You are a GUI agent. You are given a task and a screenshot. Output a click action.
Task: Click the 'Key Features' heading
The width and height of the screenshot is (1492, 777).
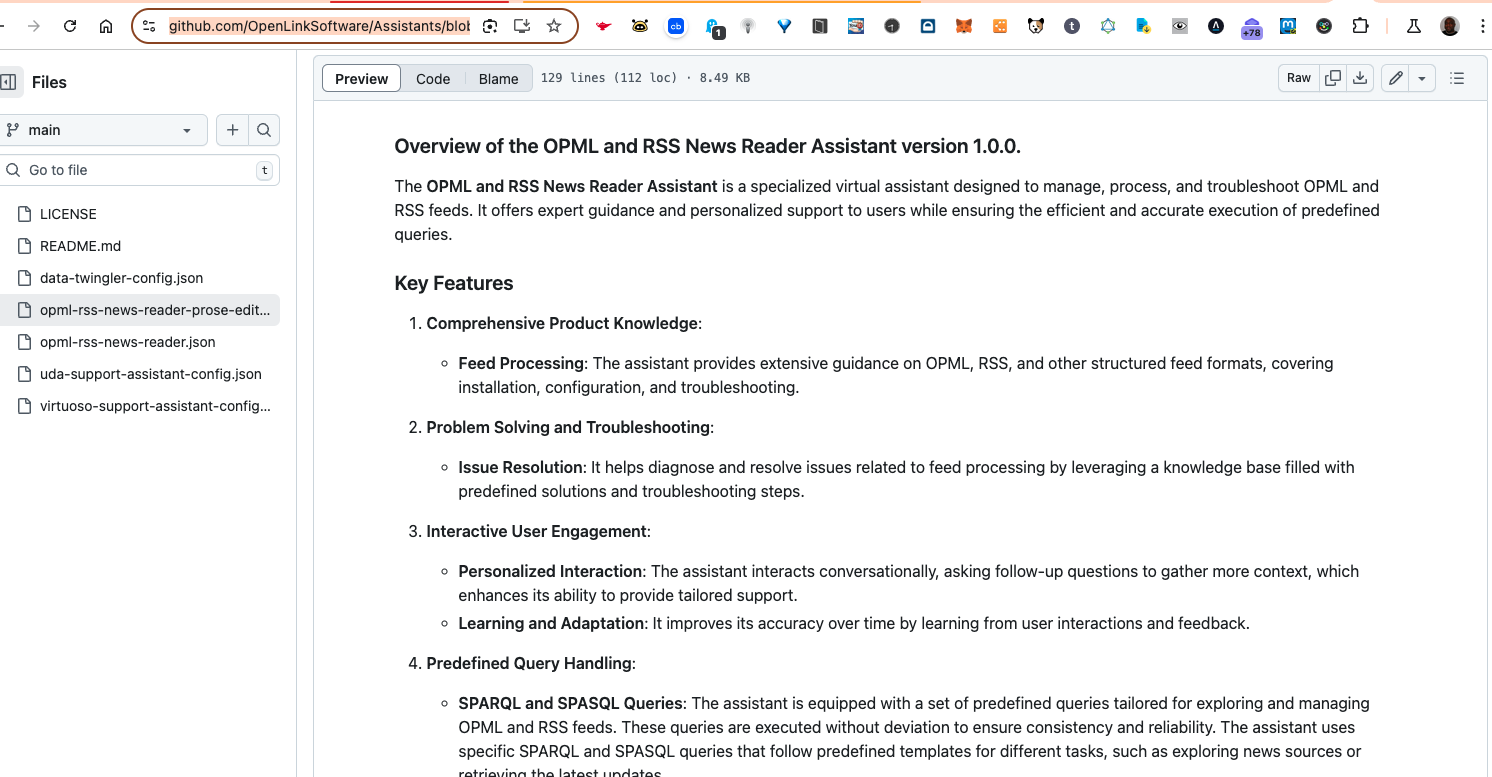454,283
